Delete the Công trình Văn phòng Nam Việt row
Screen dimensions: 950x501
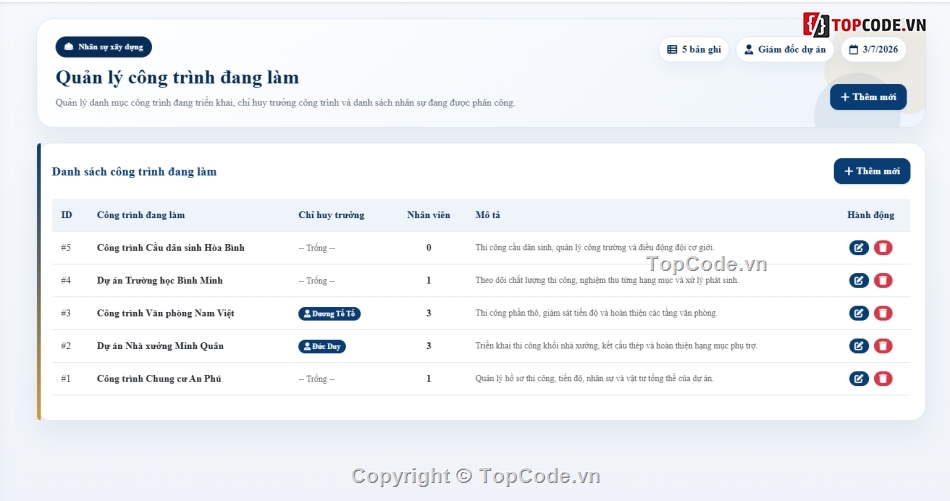[883, 313]
